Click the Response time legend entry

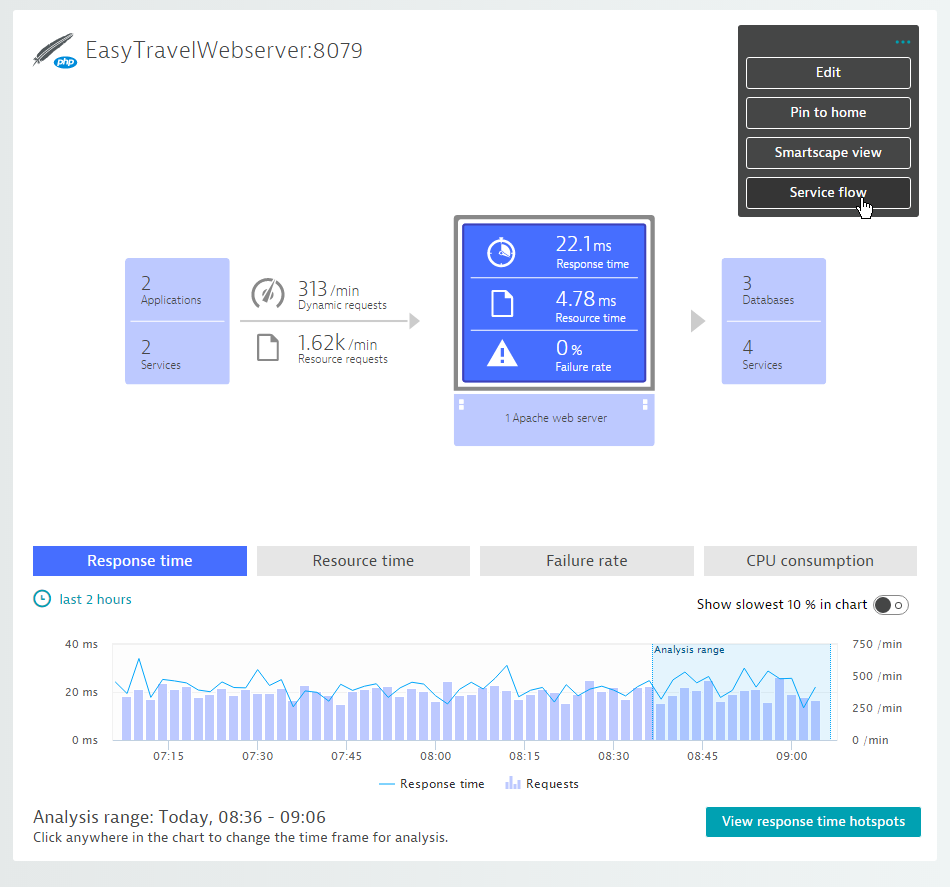tap(431, 784)
